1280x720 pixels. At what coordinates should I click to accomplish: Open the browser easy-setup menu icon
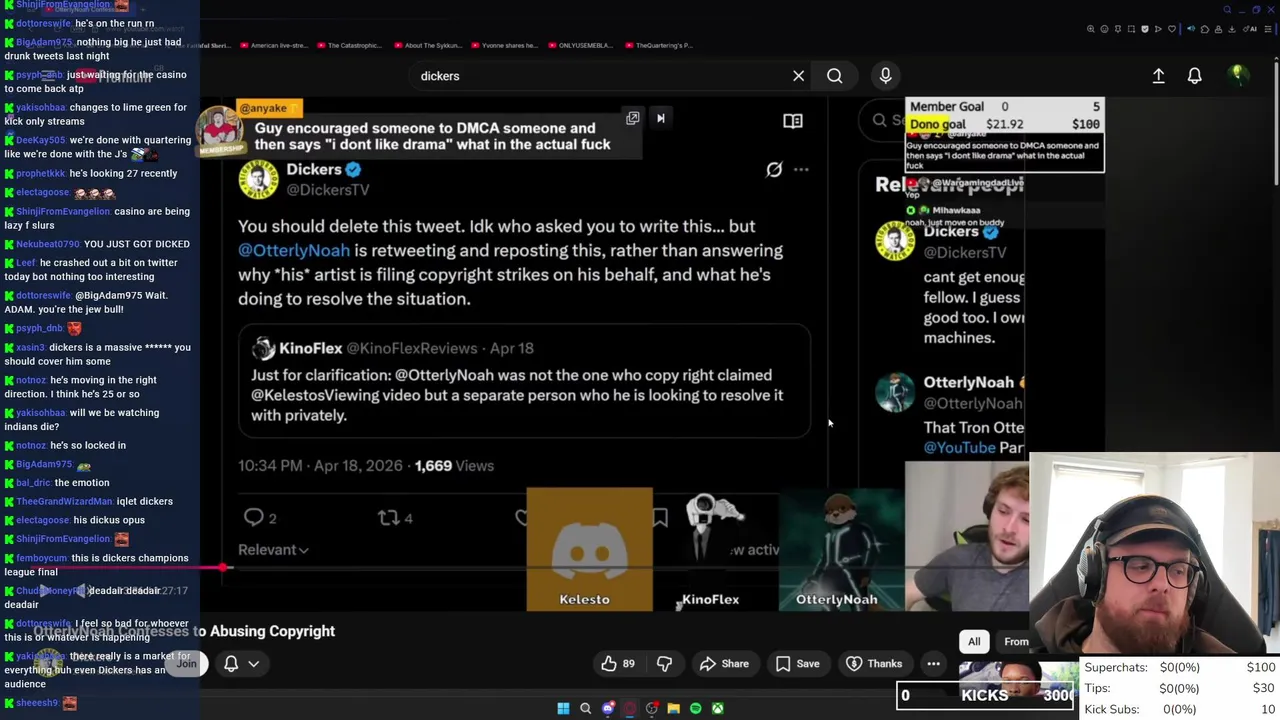(x=1268, y=29)
